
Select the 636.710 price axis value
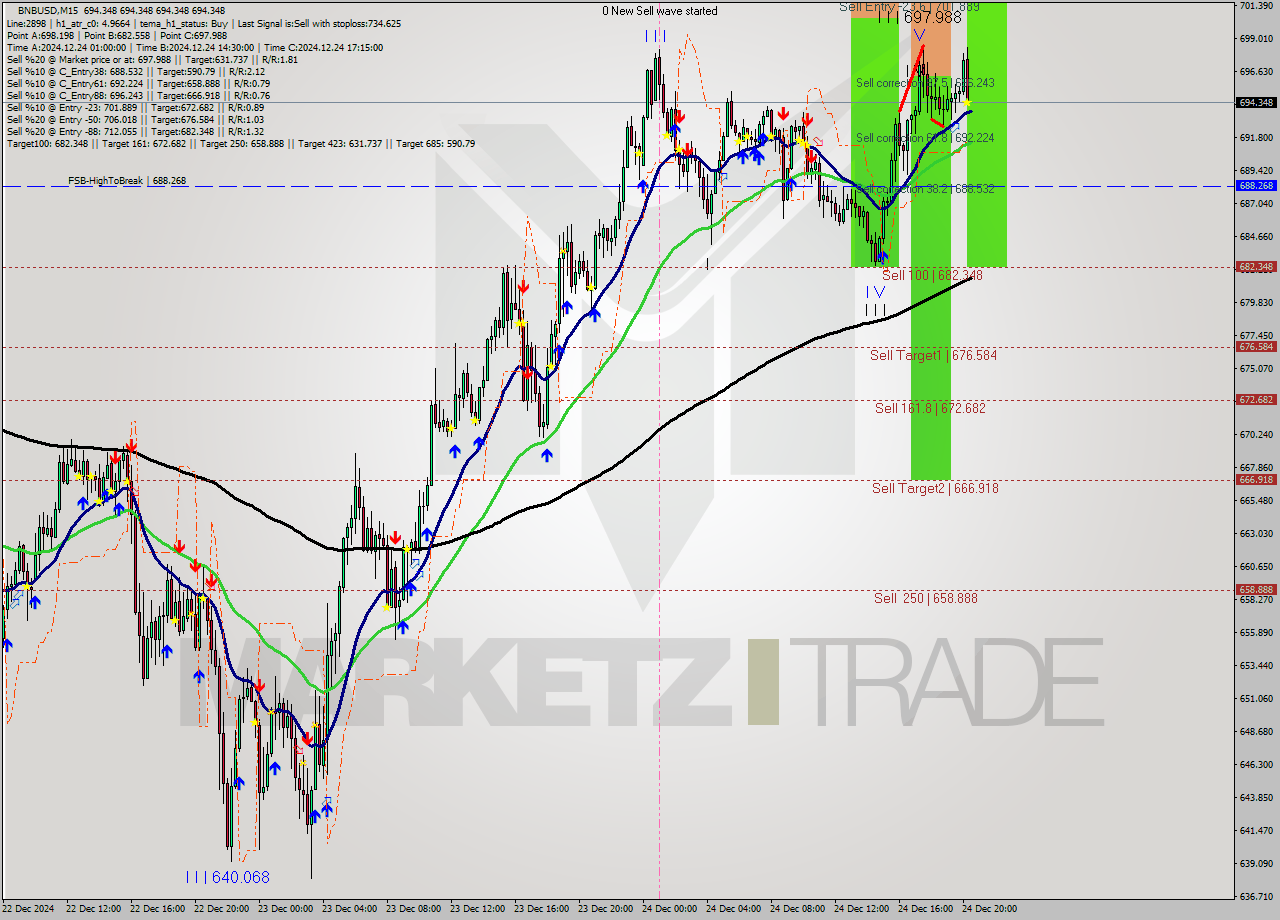tap(1256, 897)
